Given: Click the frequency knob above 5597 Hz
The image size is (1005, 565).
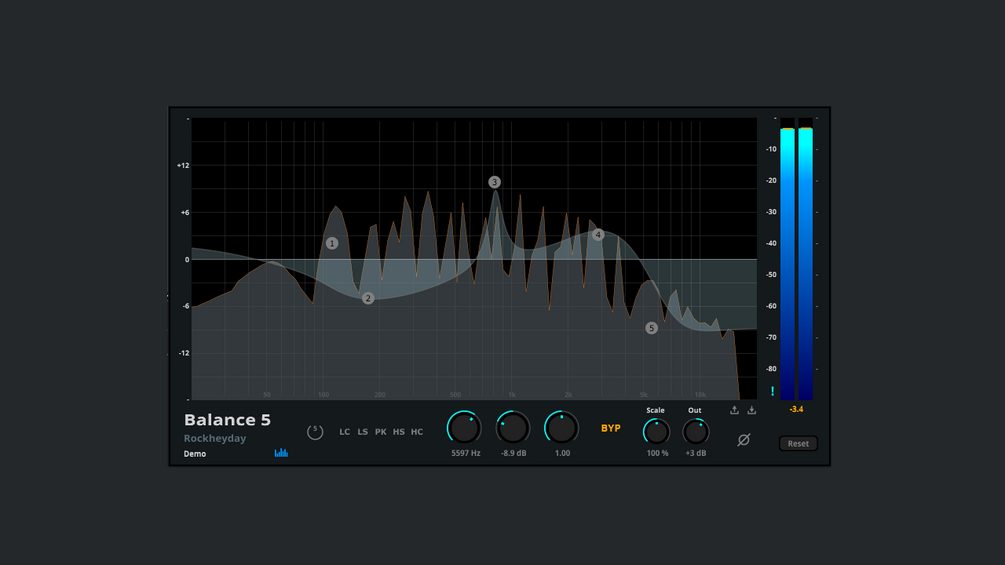Looking at the screenshot, I should pos(464,428).
